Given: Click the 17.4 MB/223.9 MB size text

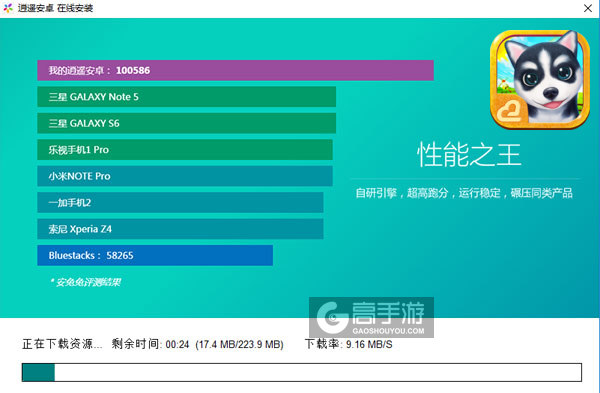Looking at the screenshot, I should tap(239, 344).
